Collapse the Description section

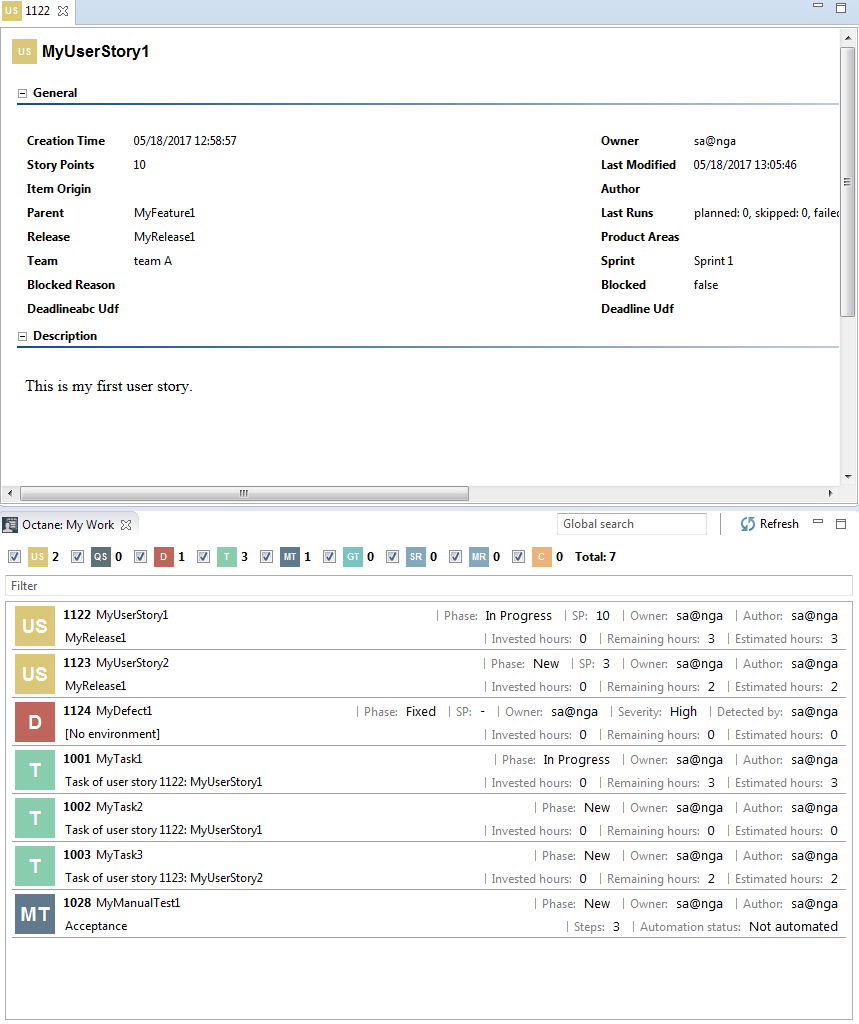[22, 337]
